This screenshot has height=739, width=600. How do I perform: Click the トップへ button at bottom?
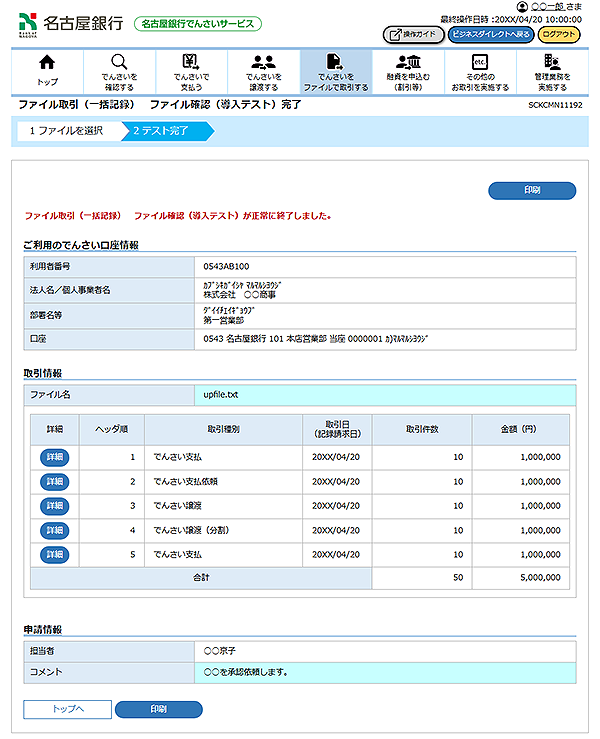[67, 709]
